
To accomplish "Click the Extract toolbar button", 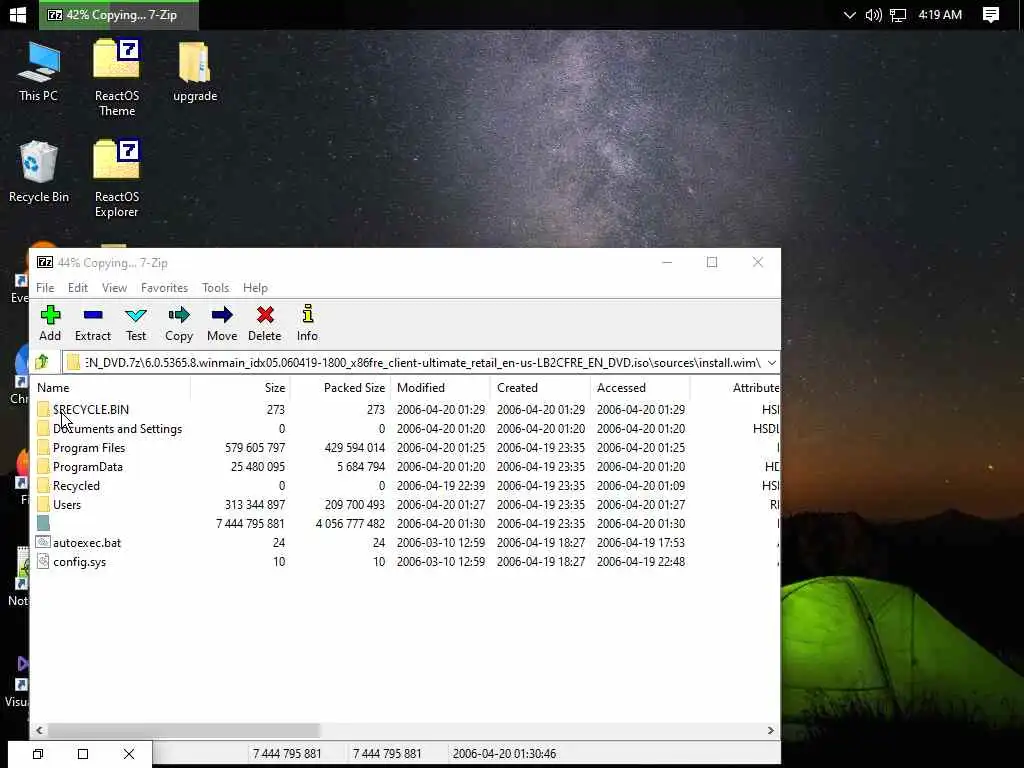I will [x=93, y=323].
